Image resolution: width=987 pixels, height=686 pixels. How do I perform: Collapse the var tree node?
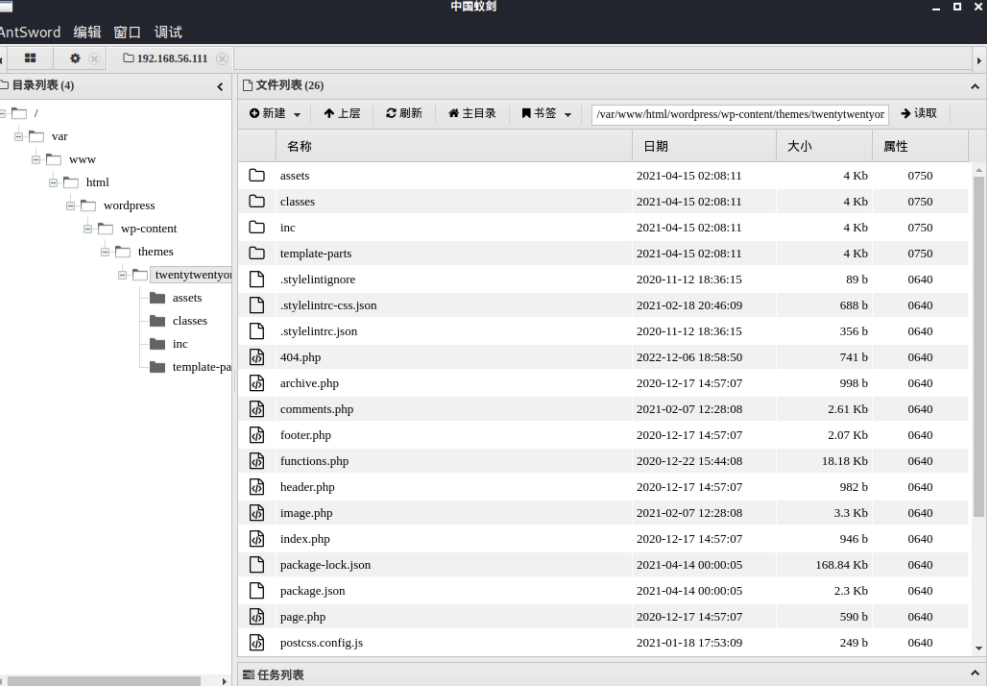[x=19, y=137]
